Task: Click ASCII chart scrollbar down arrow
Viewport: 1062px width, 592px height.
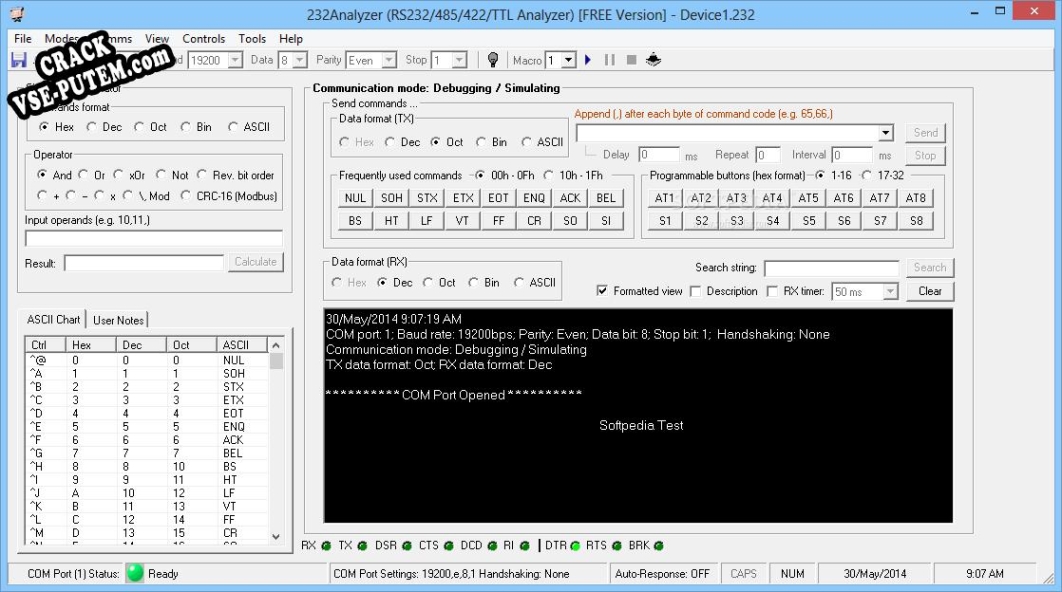Action: [276, 536]
